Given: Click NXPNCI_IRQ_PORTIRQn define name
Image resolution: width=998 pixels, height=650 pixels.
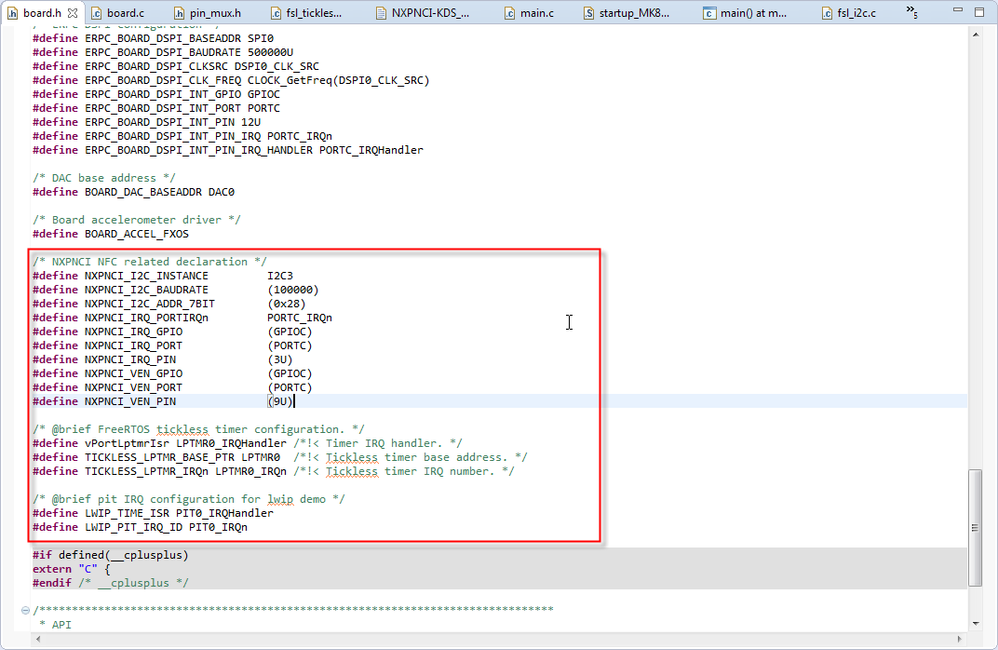Looking at the screenshot, I should pos(146,318).
